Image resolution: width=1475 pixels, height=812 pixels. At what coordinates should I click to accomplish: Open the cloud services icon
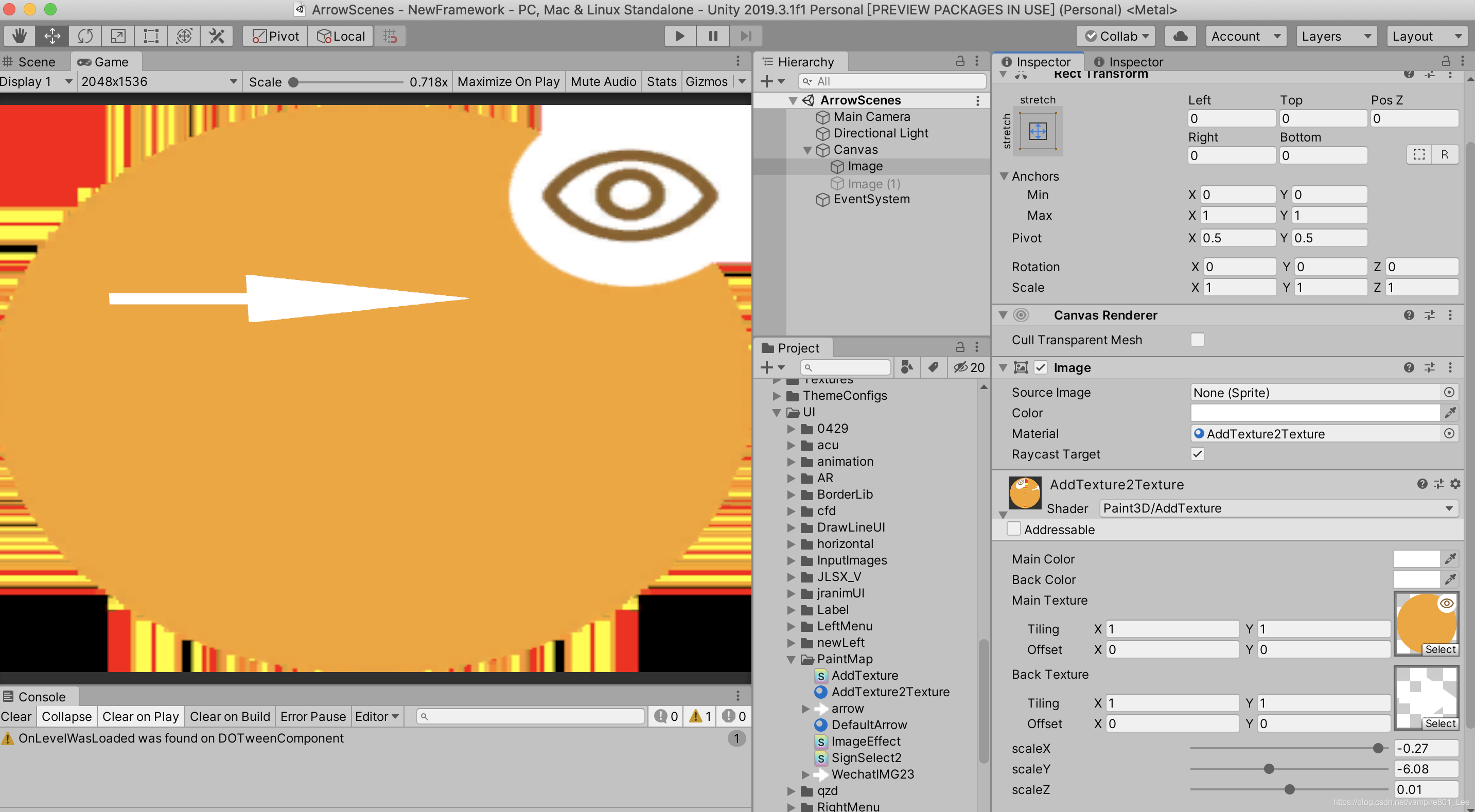pos(1180,36)
